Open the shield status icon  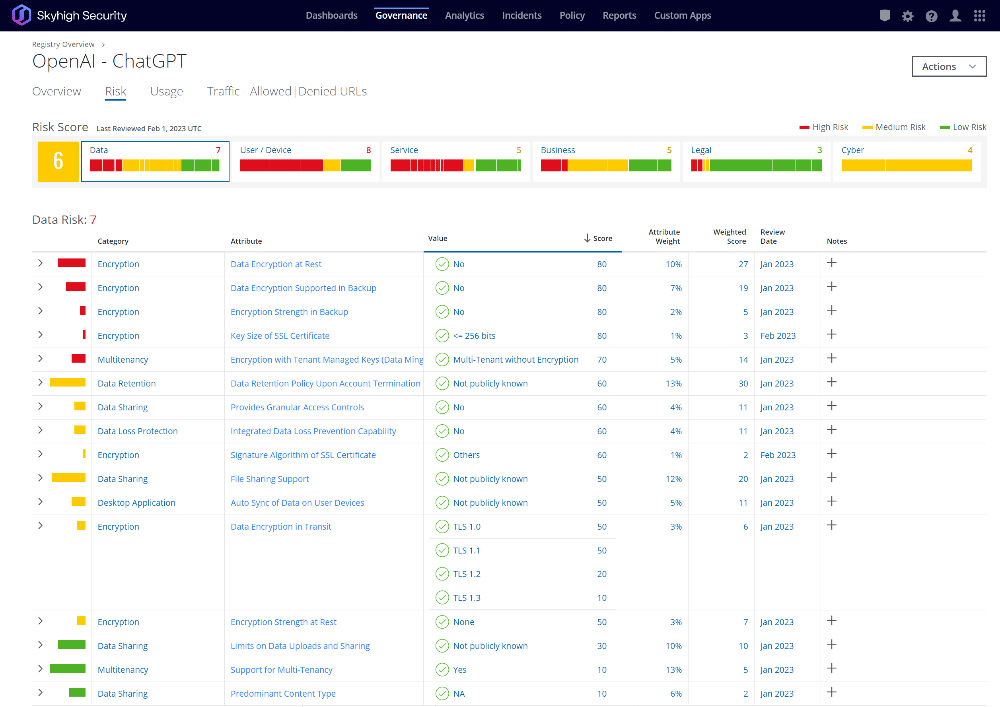coord(884,16)
